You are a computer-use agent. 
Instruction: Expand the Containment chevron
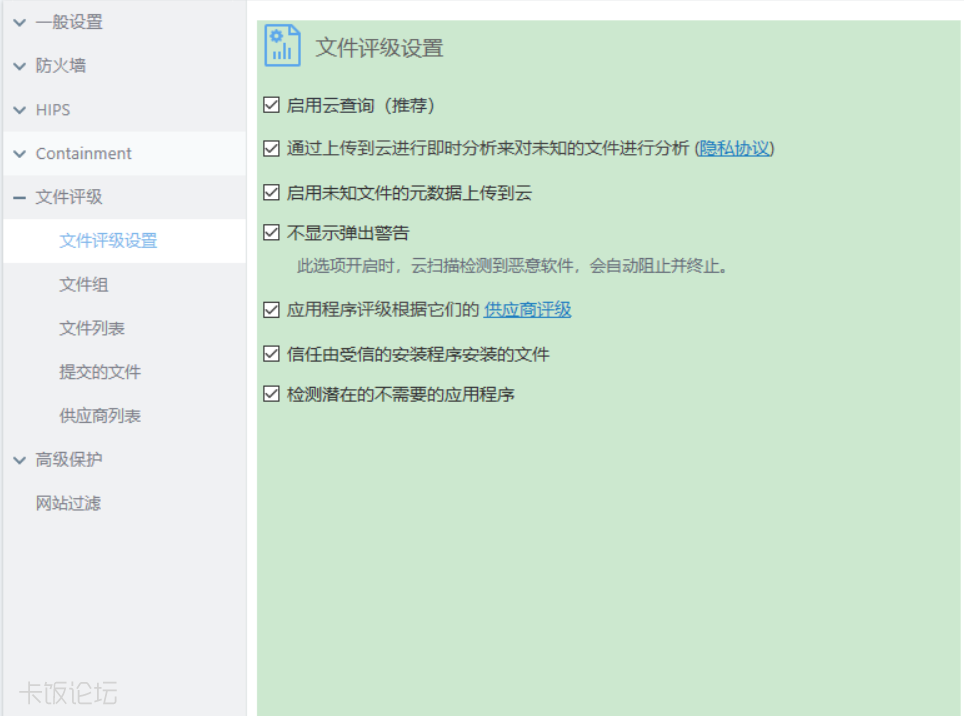coord(20,154)
